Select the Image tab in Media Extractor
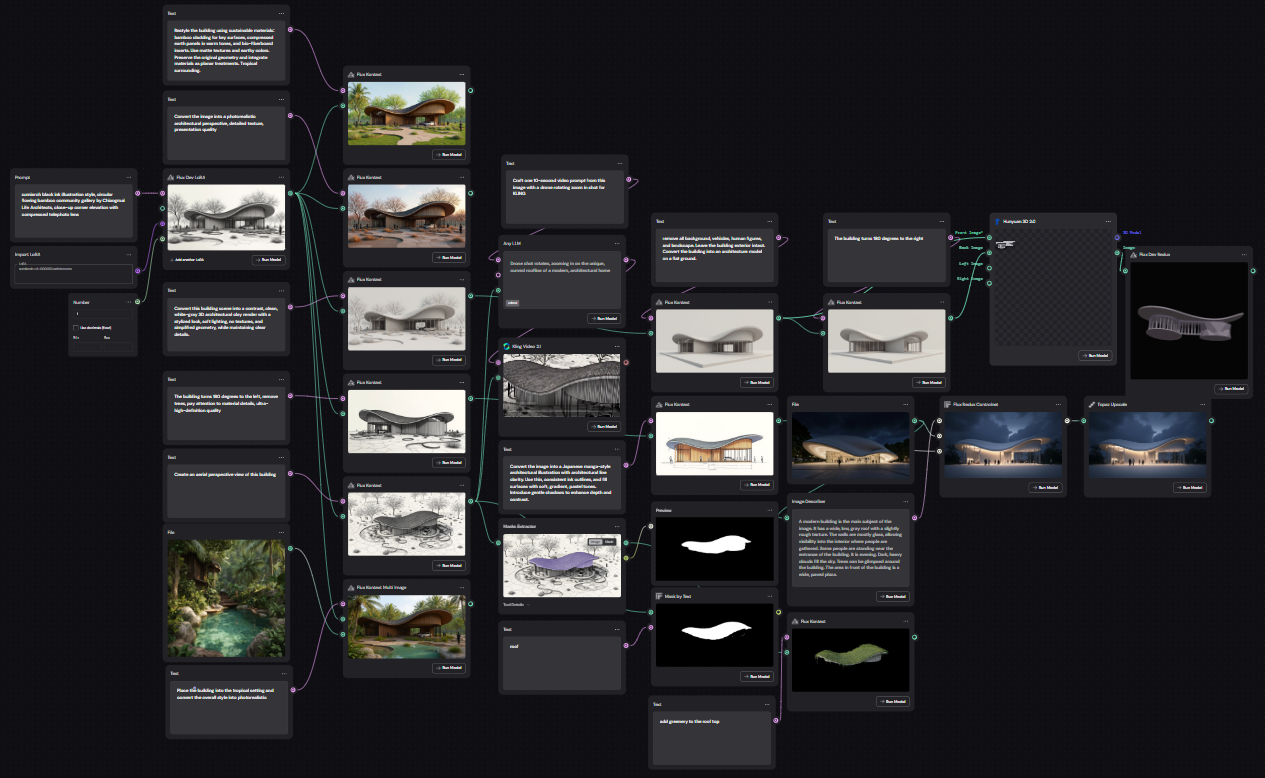The height and width of the screenshot is (778, 1265). click(595, 541)
